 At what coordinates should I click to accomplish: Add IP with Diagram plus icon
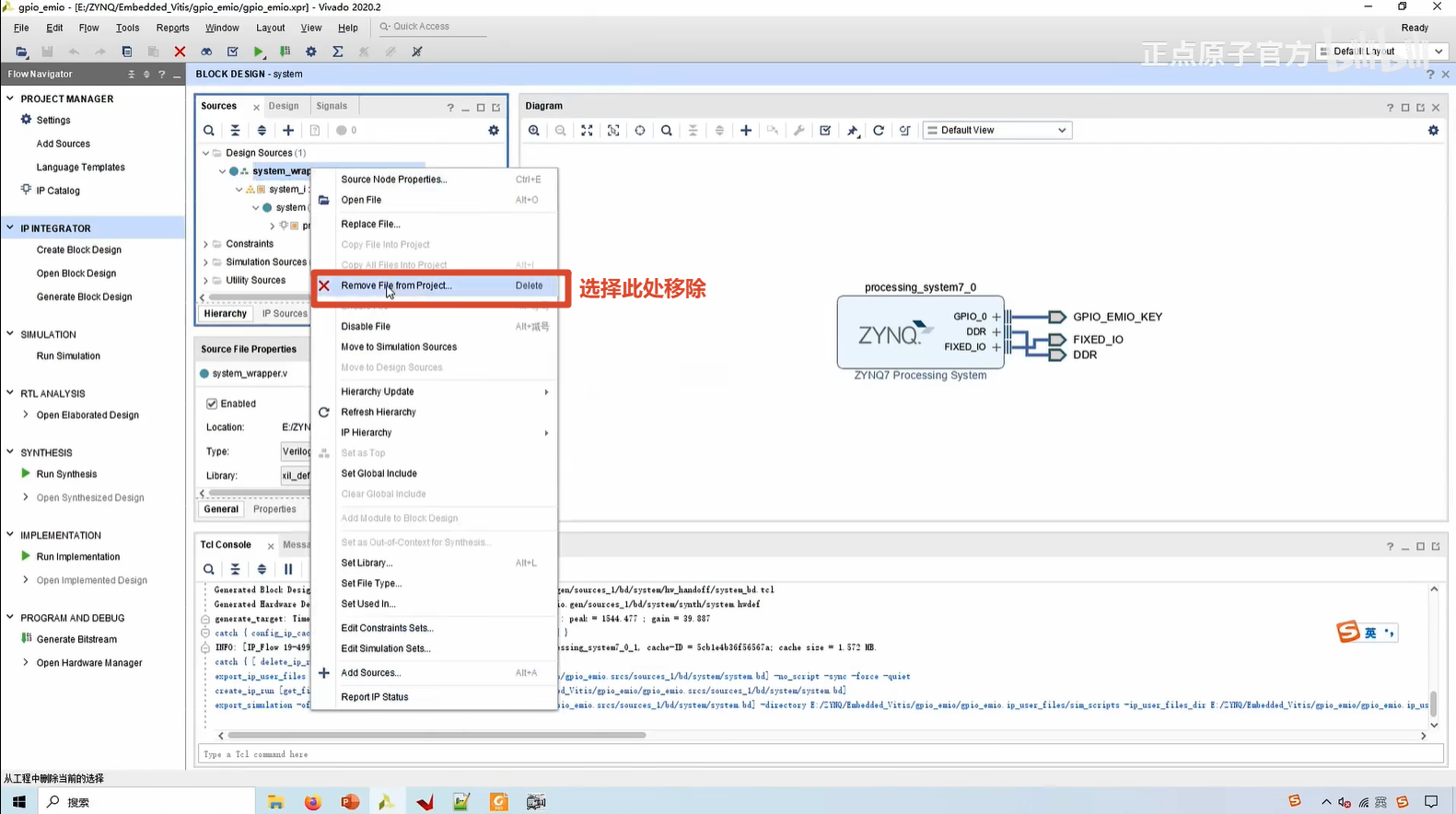(746, 131)
